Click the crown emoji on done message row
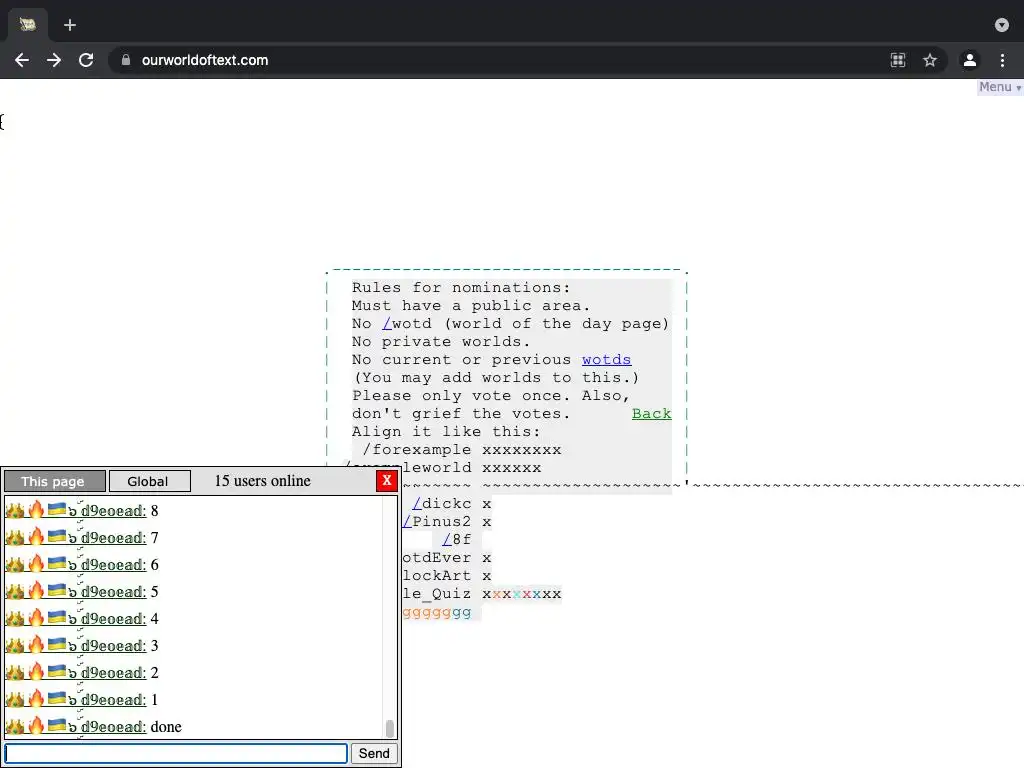 14,726
